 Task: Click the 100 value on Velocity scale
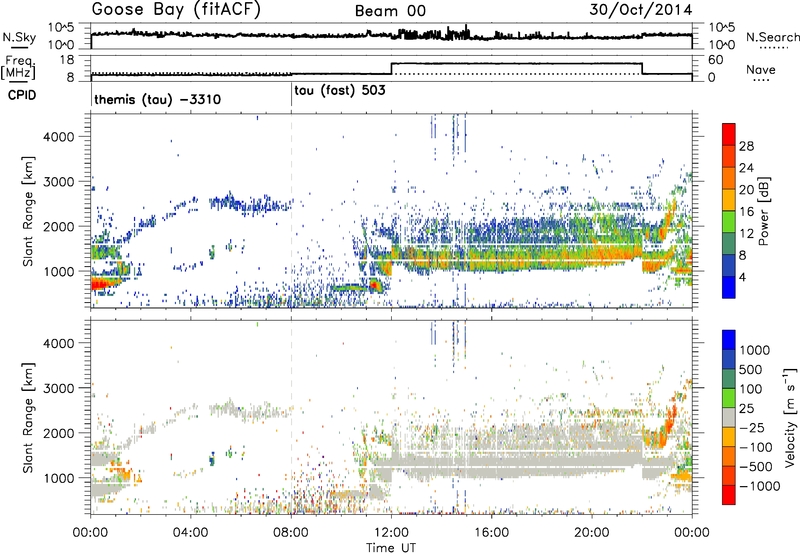click(751, 389)
